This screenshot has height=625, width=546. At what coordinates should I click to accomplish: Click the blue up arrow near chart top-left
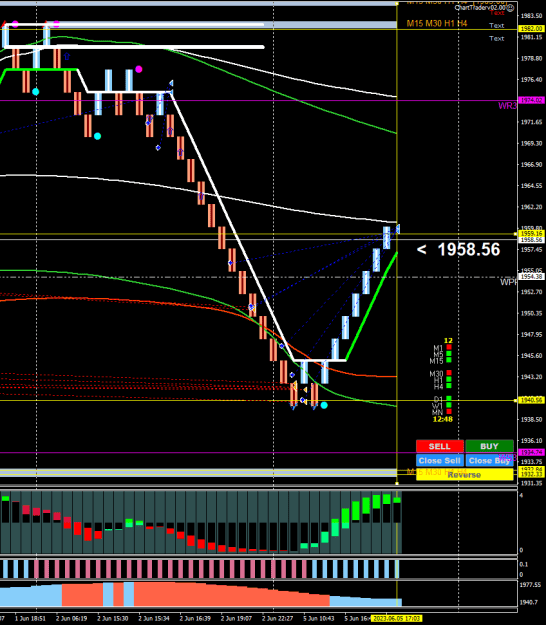[x=67, y=56]
